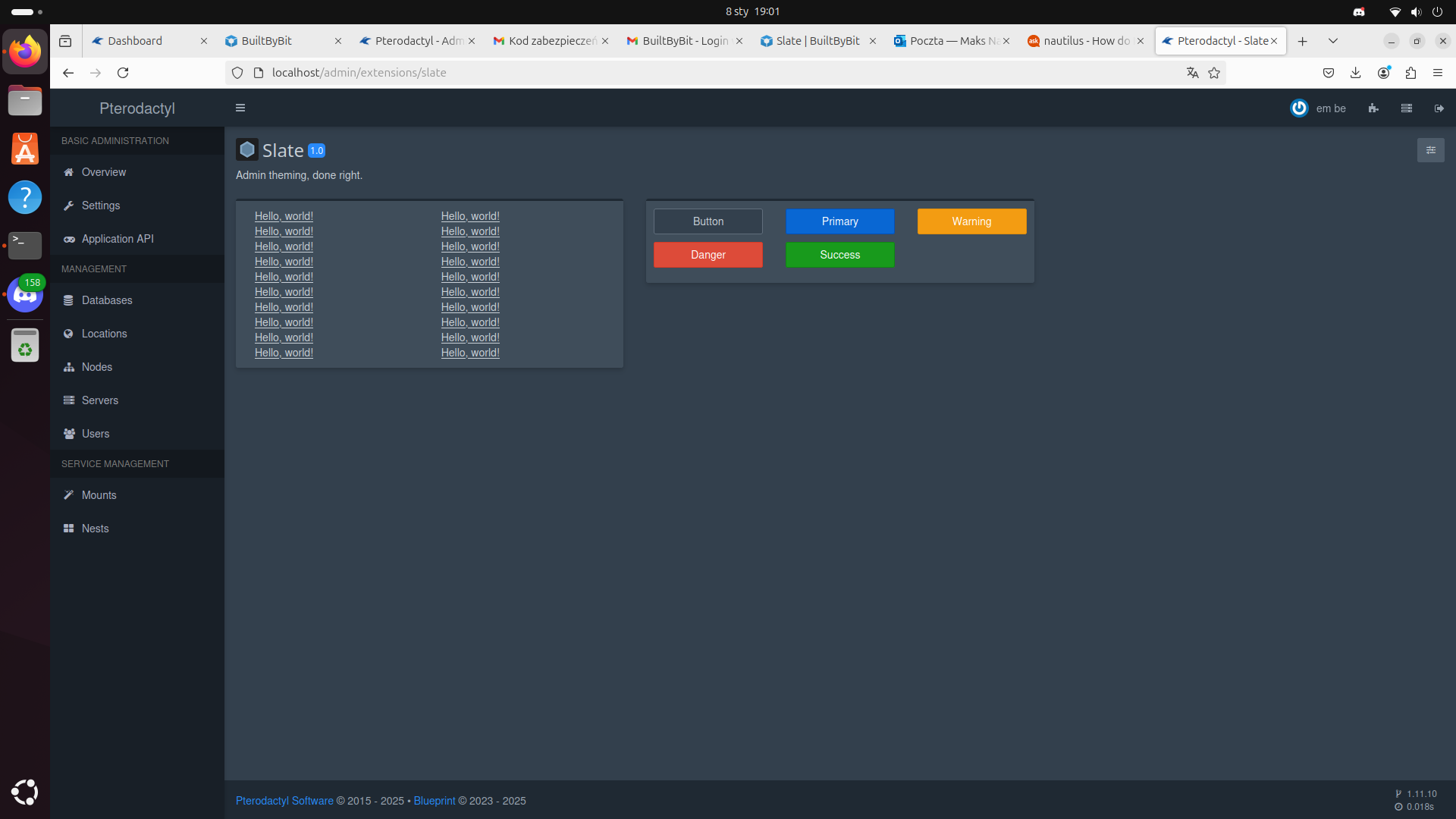The height and width of the screenshot is (819, 1456).
Task: Switch to Poczta — Maks tab
Action: (951, 41)
